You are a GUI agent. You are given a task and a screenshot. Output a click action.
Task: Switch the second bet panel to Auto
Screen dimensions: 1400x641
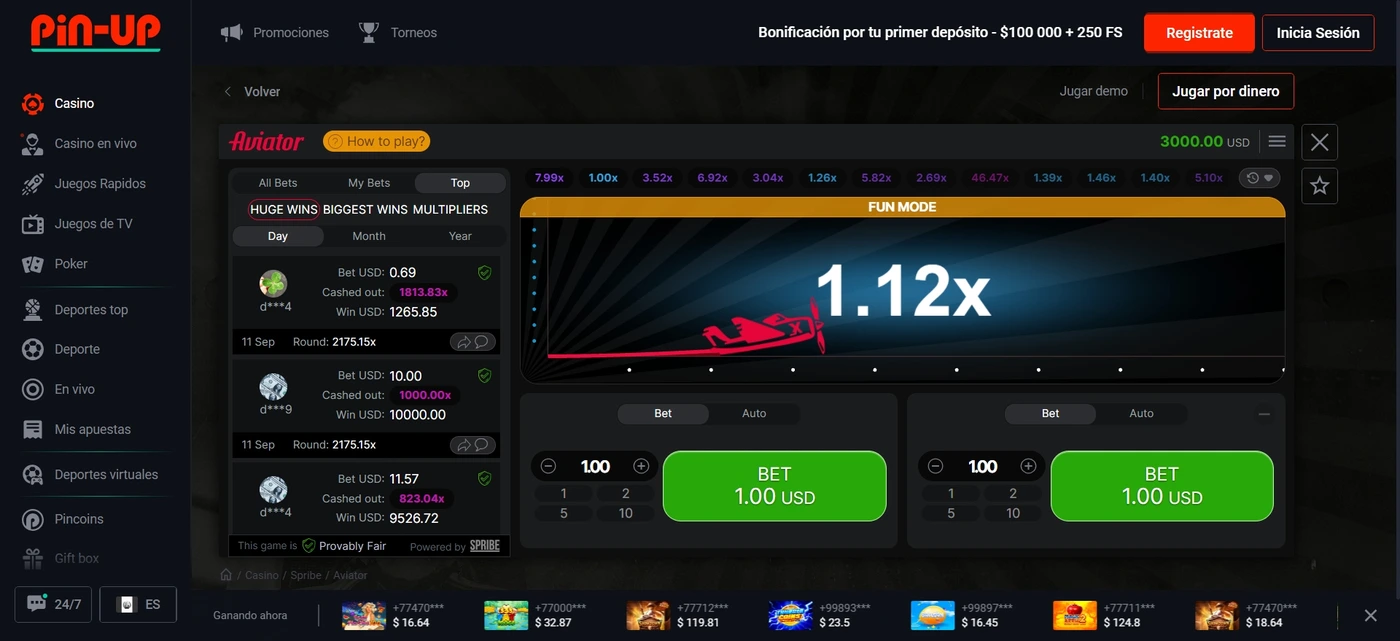1141,414
